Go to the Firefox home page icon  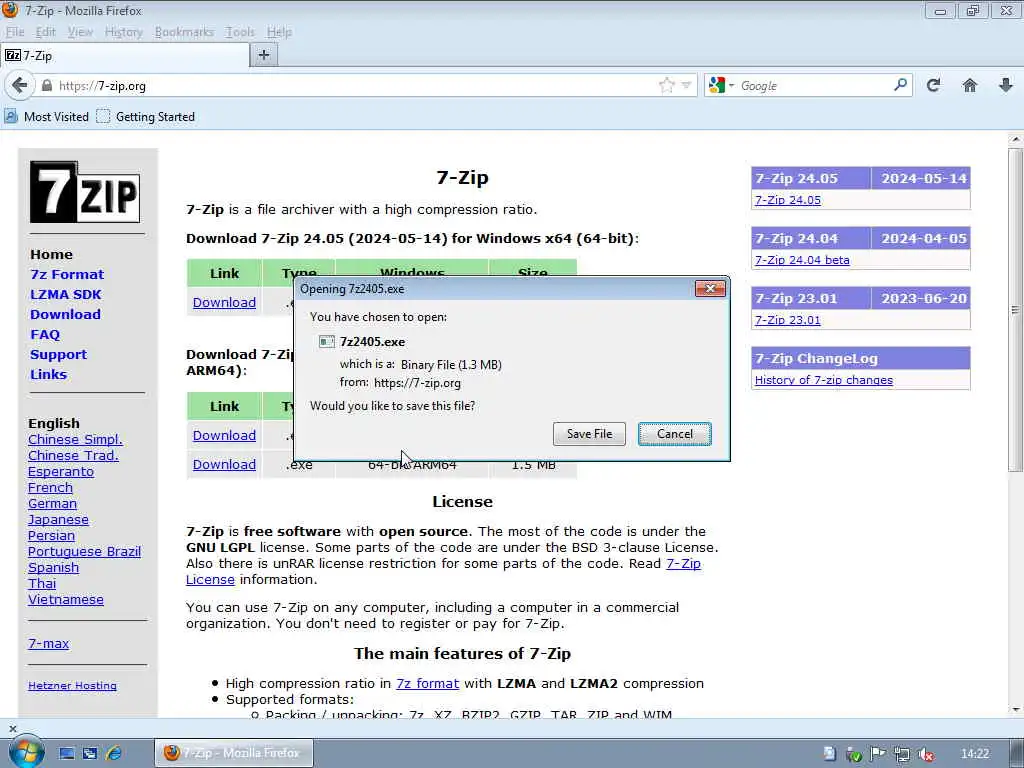(970, 86)
